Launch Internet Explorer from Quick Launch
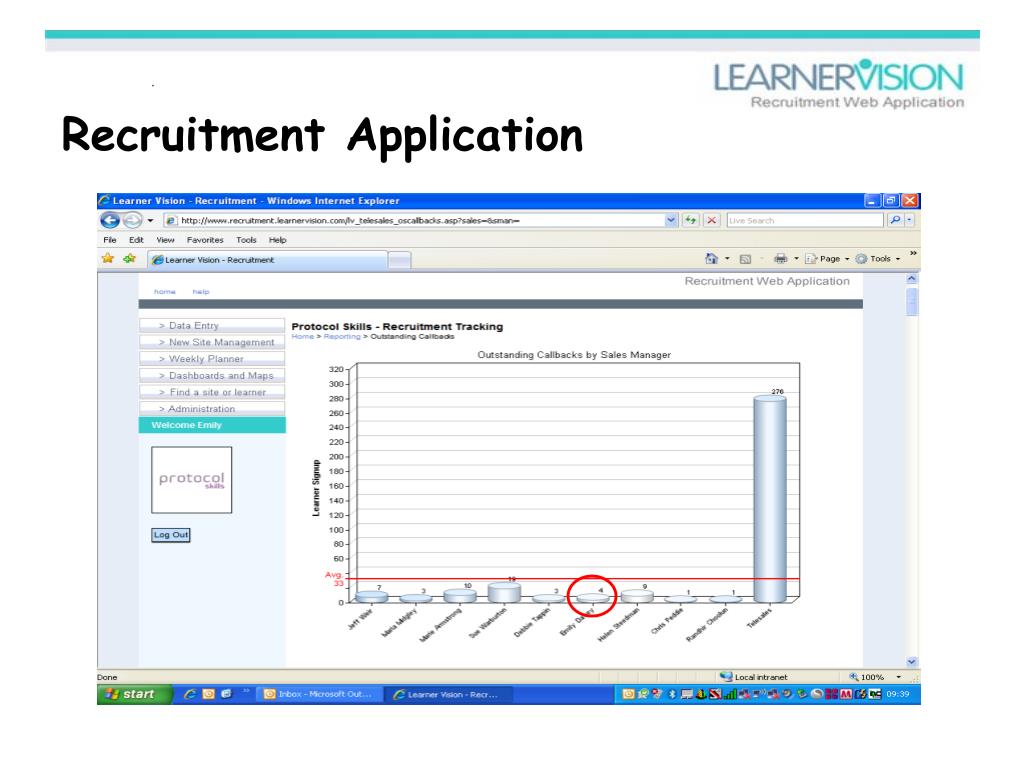This screenshot has height=768, width=1024. point(190,694)
